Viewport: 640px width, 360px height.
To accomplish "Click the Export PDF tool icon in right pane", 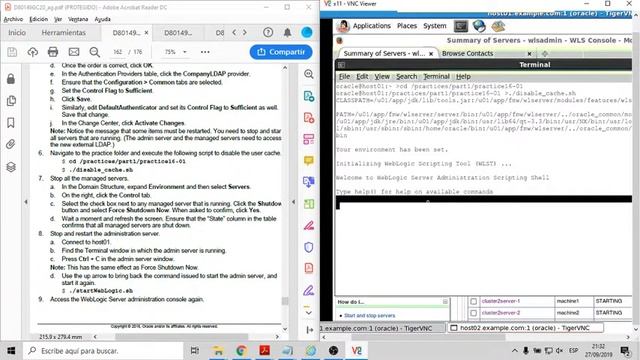I will [309, 96].
